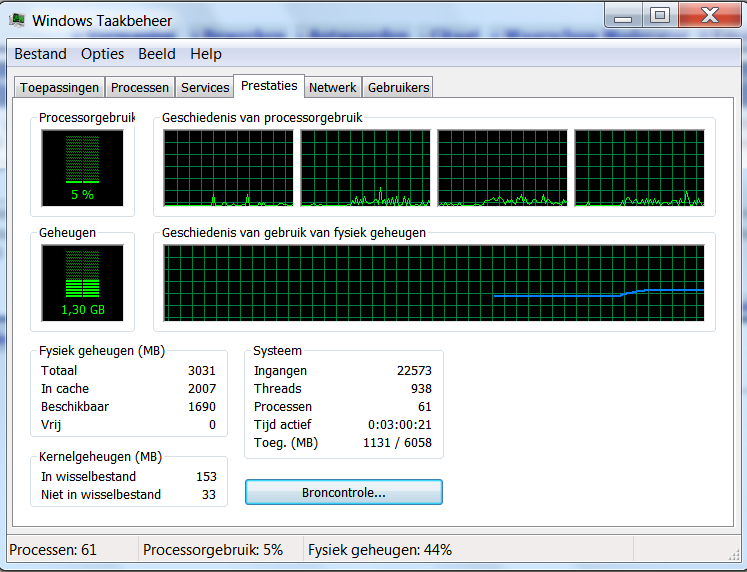Image resolution: width=747 pixels, height=572 pixels.
Task: Click the memory meter showing 1,30 GB
Action: tap(82, 283)
